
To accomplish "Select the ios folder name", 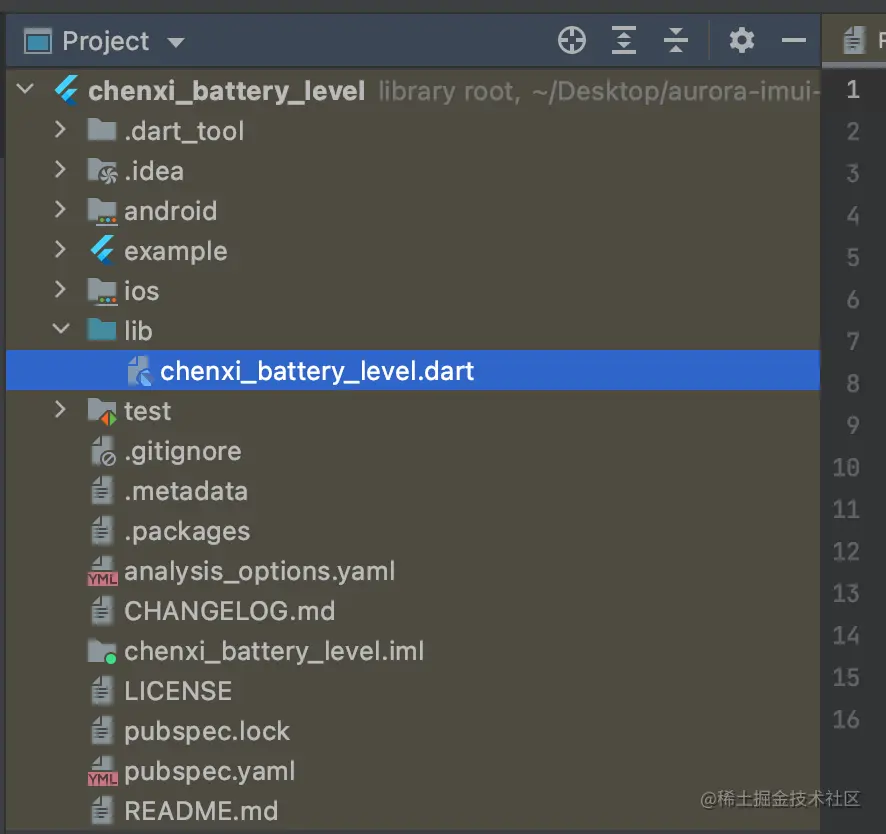I will 142,291.
